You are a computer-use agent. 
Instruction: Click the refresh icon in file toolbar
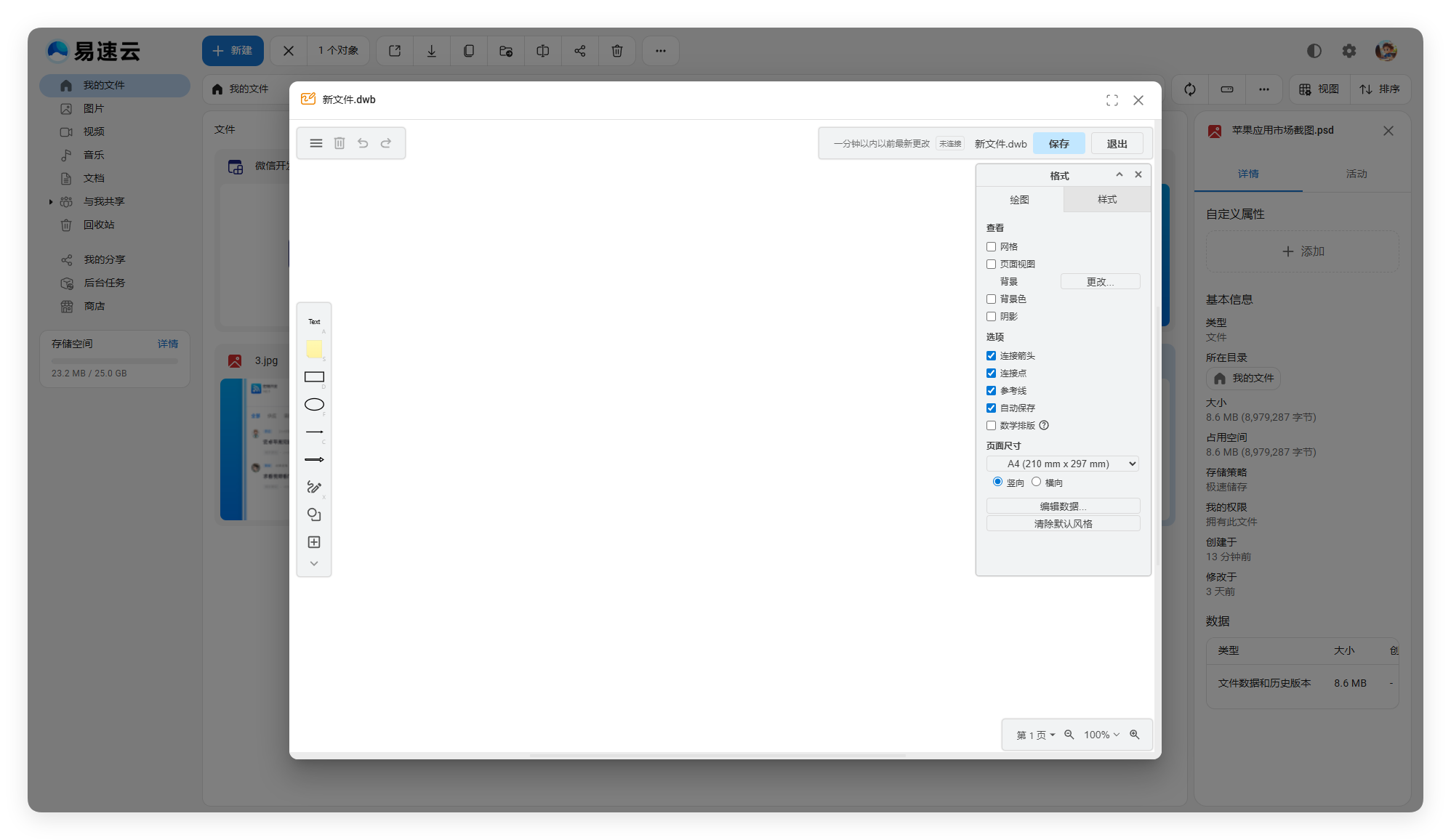pyautogui.click(x=1190, y=89)
